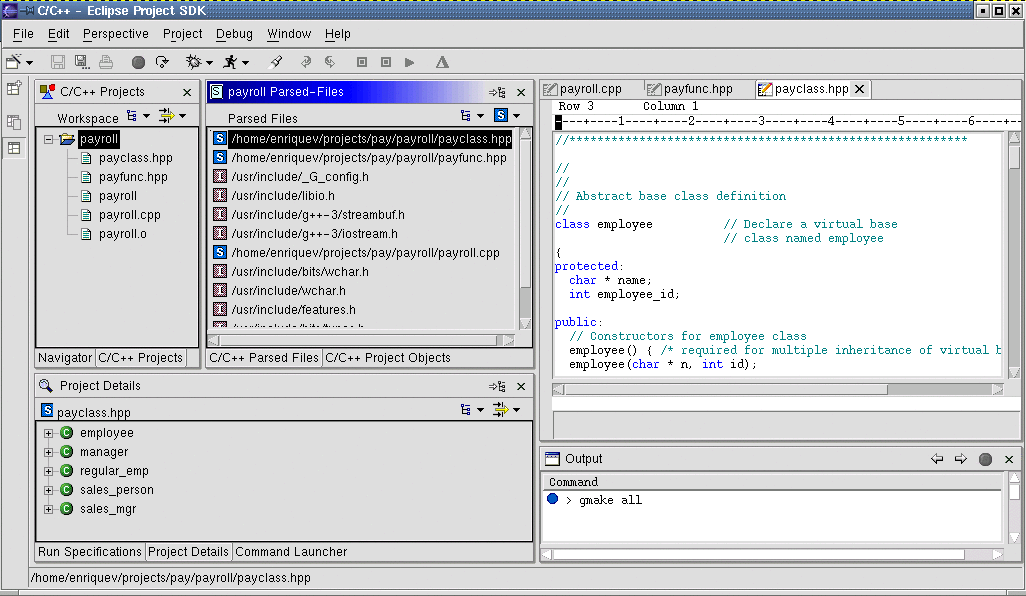Click the blue S icon in Parsed Files header
Viewport: 1026px width, 596px height.
point(501,115)
